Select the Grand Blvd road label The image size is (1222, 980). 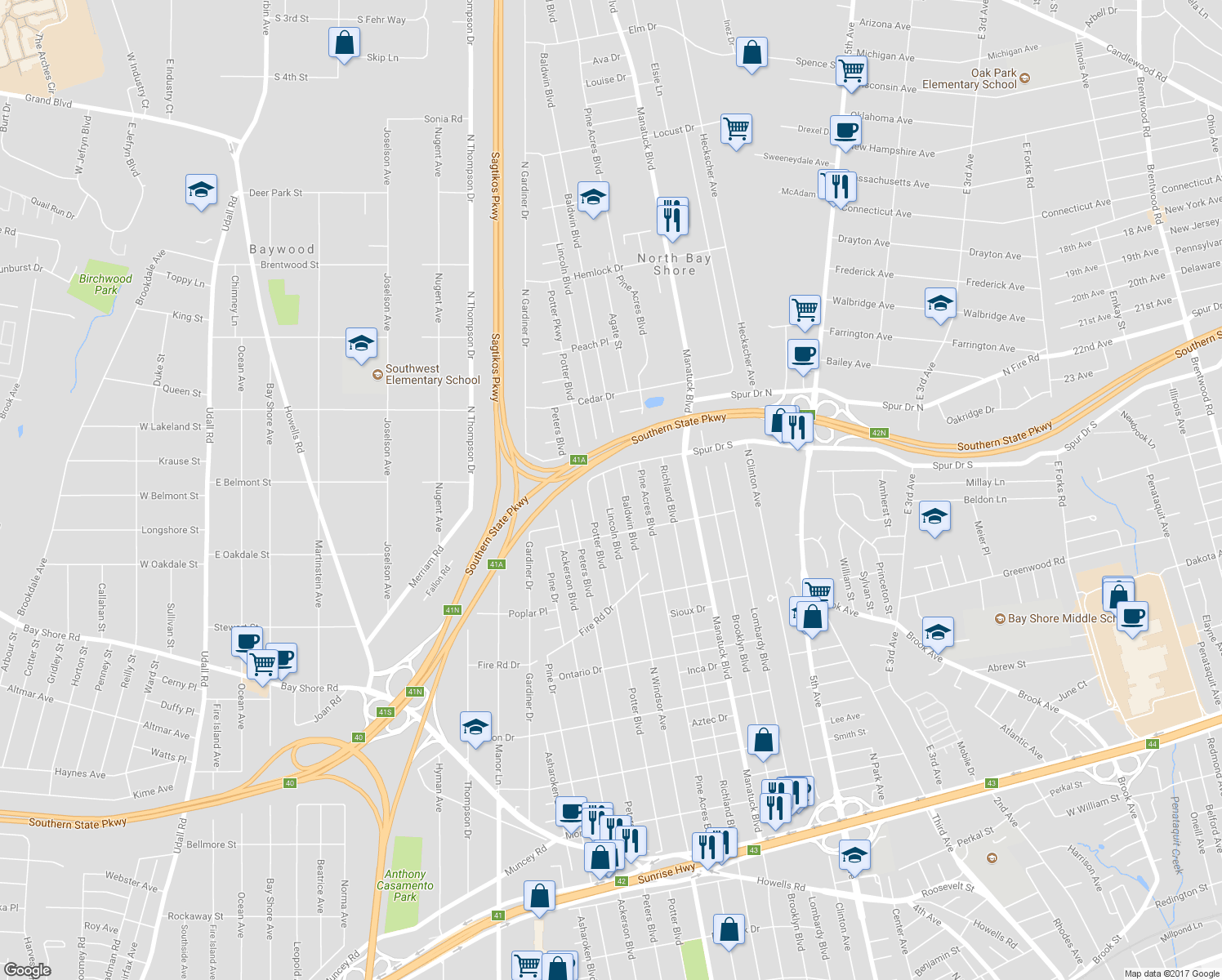point(48,100)
